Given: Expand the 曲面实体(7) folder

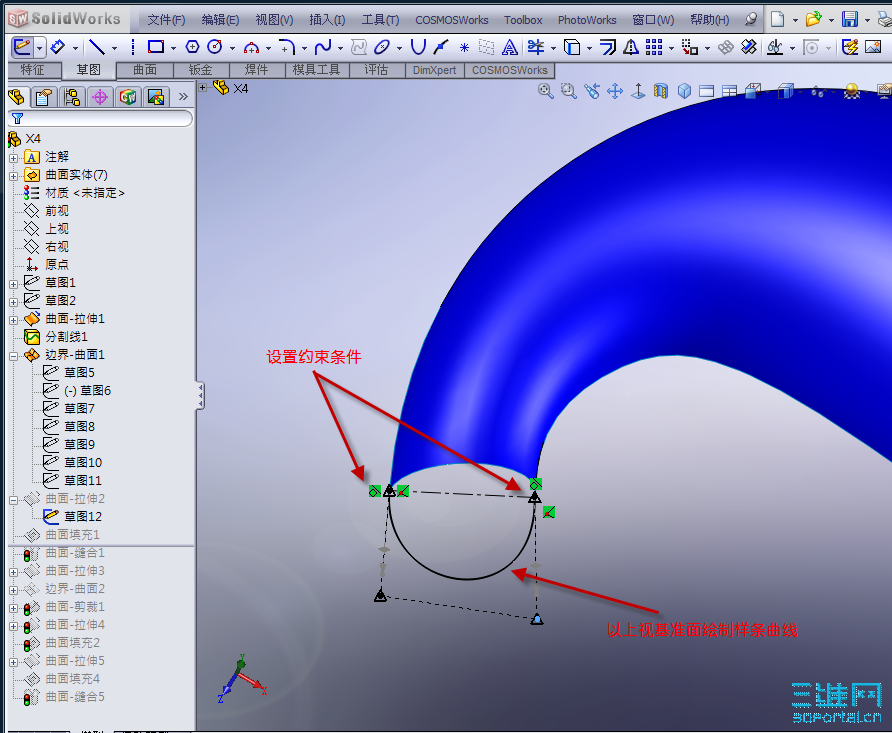Looking at the screenshot, I should [14, 176].
